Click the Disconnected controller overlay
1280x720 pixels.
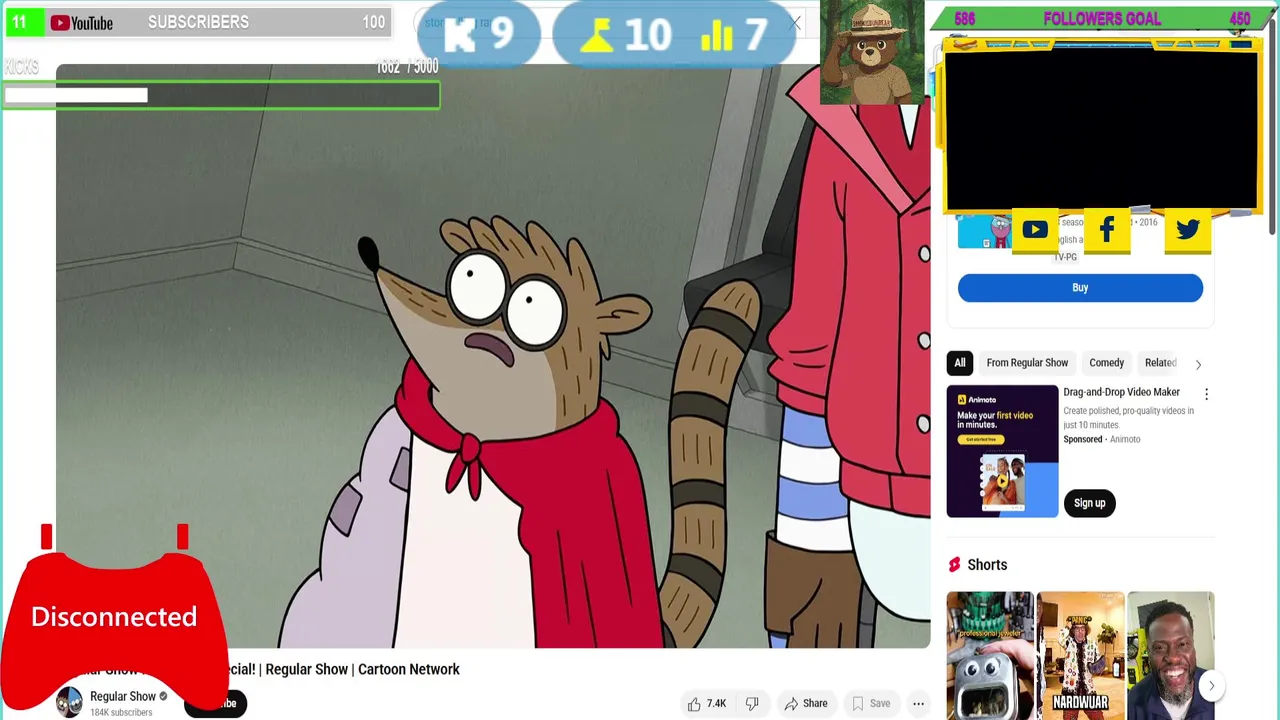click(114, 616)
